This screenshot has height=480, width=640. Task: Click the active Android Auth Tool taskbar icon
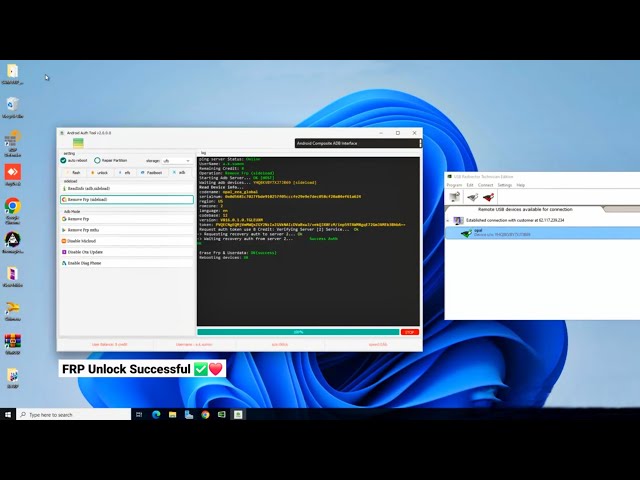[238, 415]
